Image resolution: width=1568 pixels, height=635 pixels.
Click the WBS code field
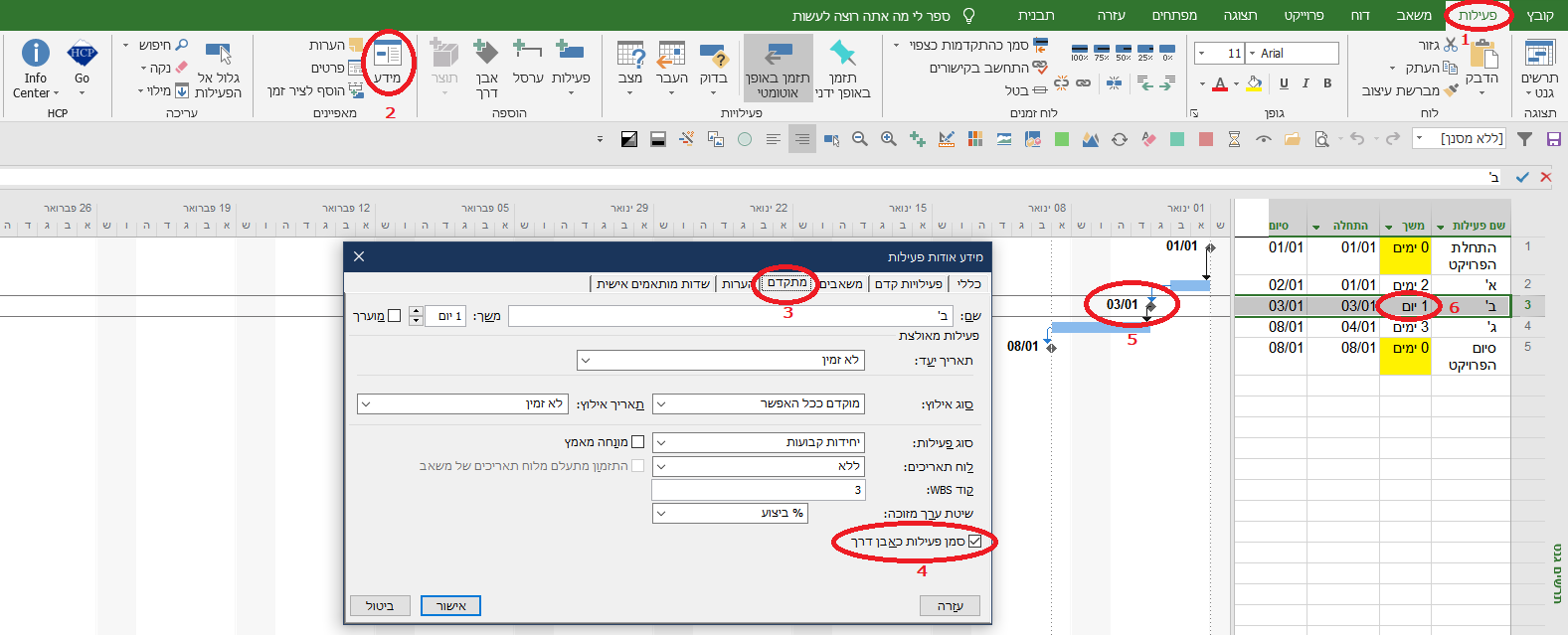pos(759,490)
